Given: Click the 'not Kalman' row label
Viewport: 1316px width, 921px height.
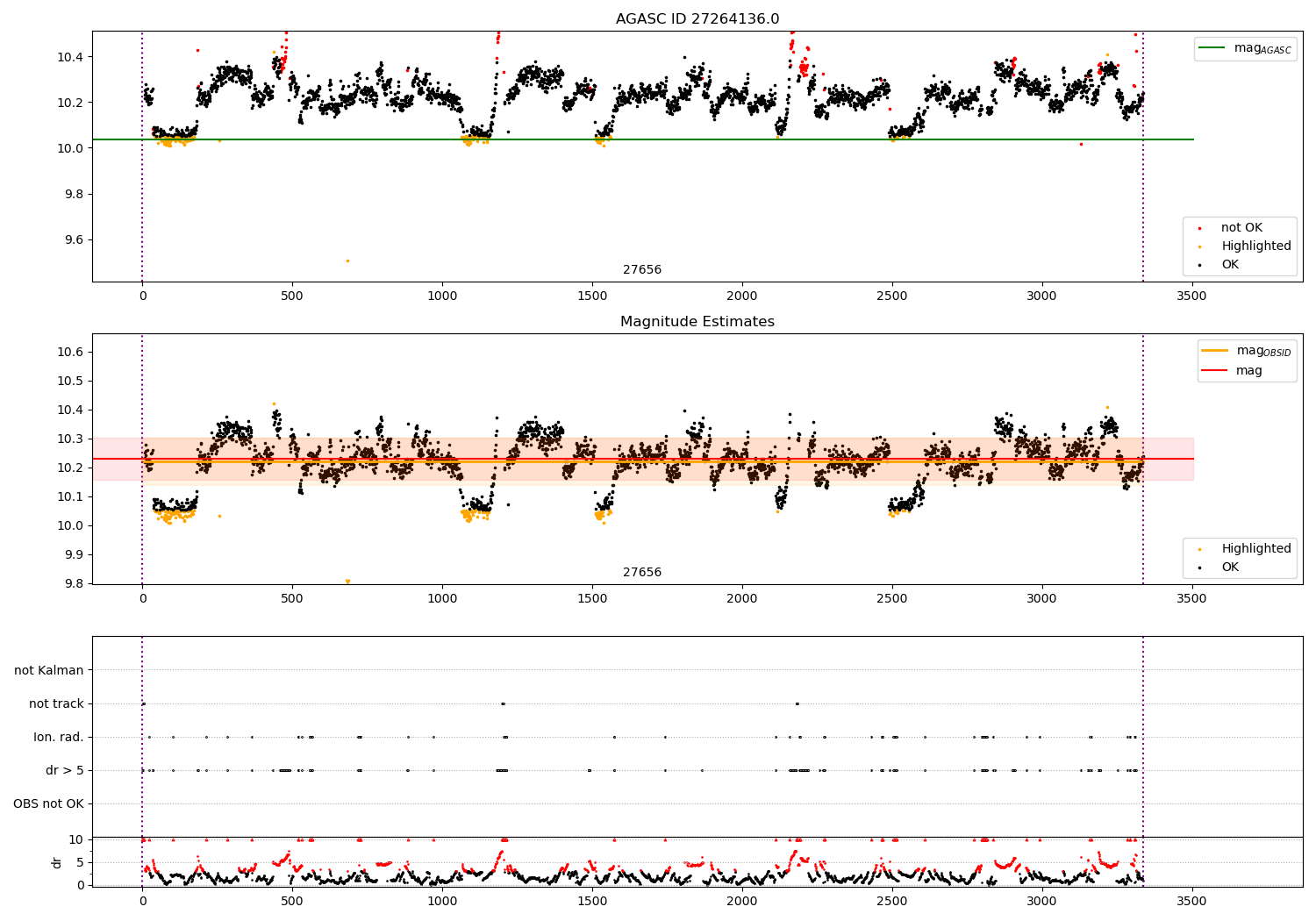Looking at the screenshot, I should [49, 671].
